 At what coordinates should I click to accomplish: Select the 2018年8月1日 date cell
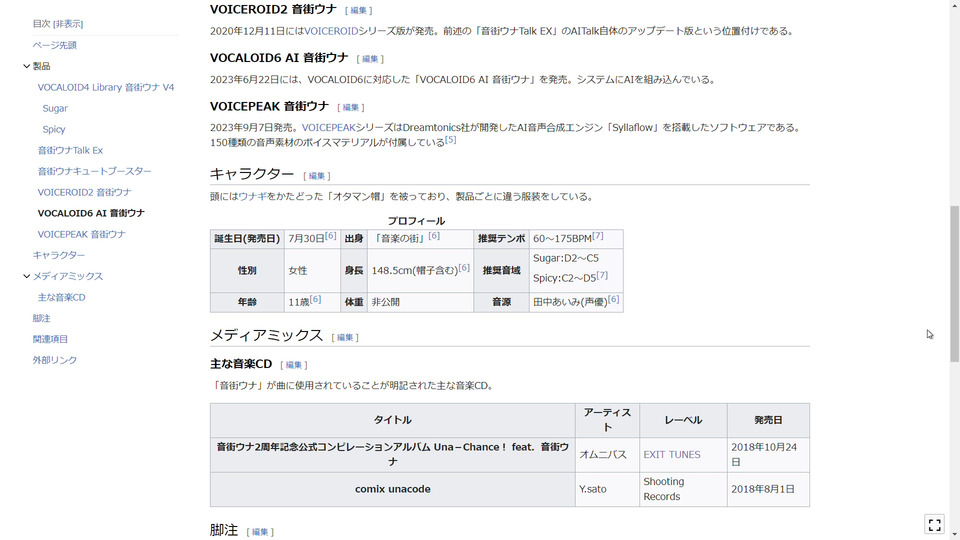coord(768,489)
